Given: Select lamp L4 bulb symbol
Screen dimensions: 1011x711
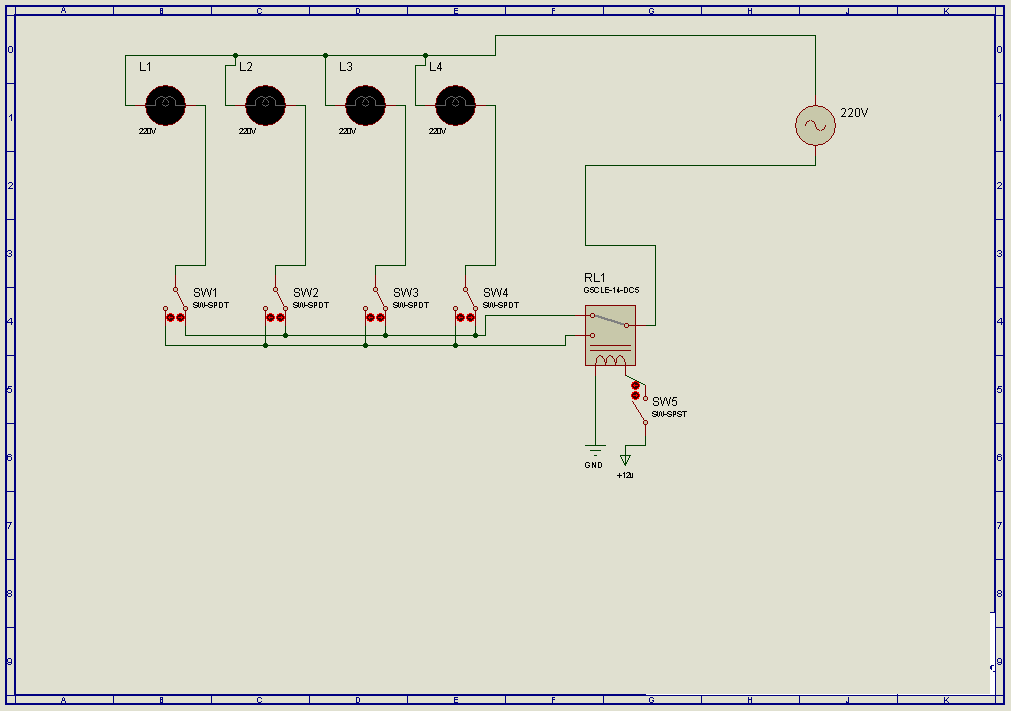Looking at the screenshot, I should [x=456, y=105].
